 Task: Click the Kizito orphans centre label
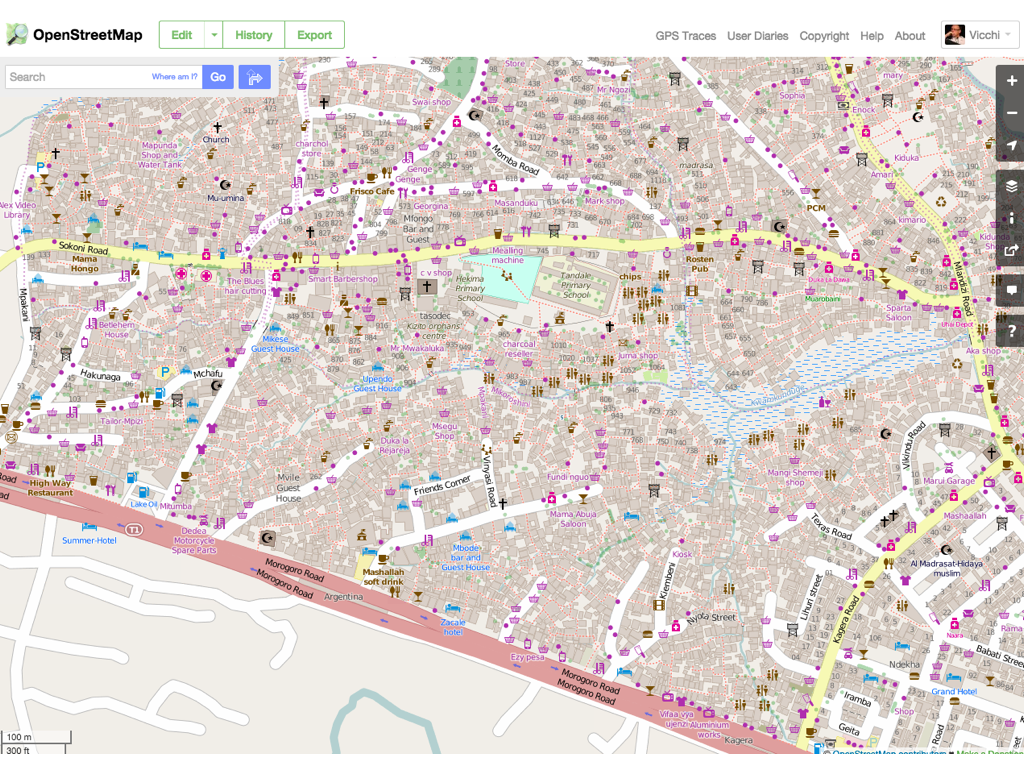(434, 330)
